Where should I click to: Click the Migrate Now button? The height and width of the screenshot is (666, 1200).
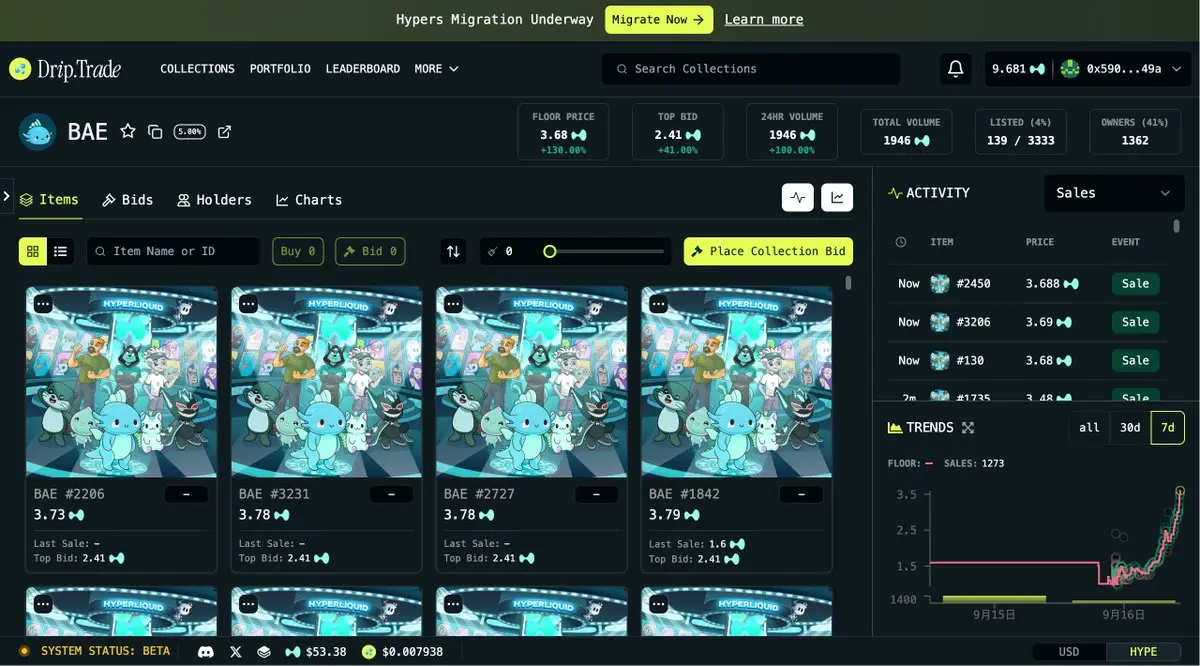coord(659,20)
